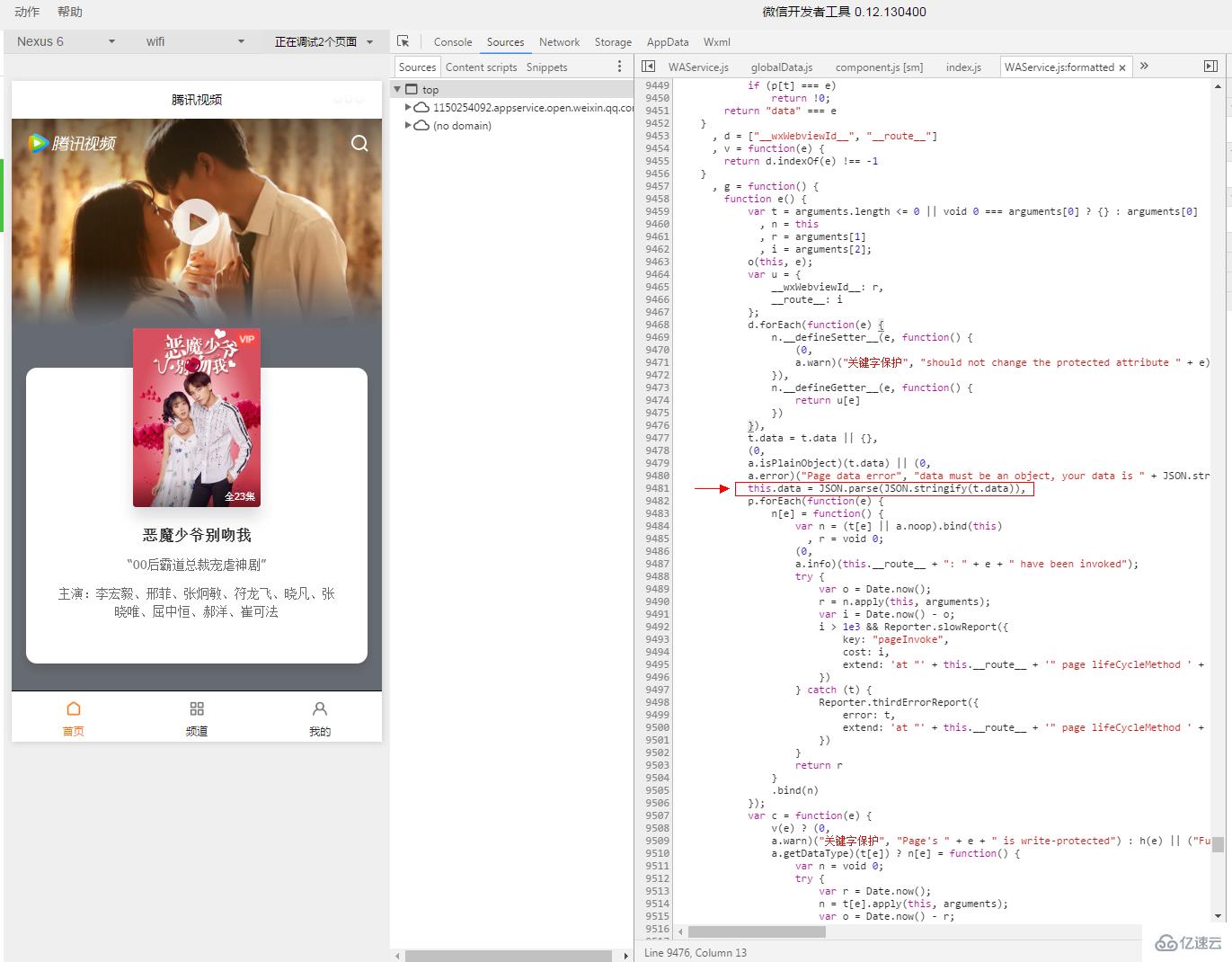Switch to the Network tab
Screen dimensions: 1232x962
click(559, 42)
